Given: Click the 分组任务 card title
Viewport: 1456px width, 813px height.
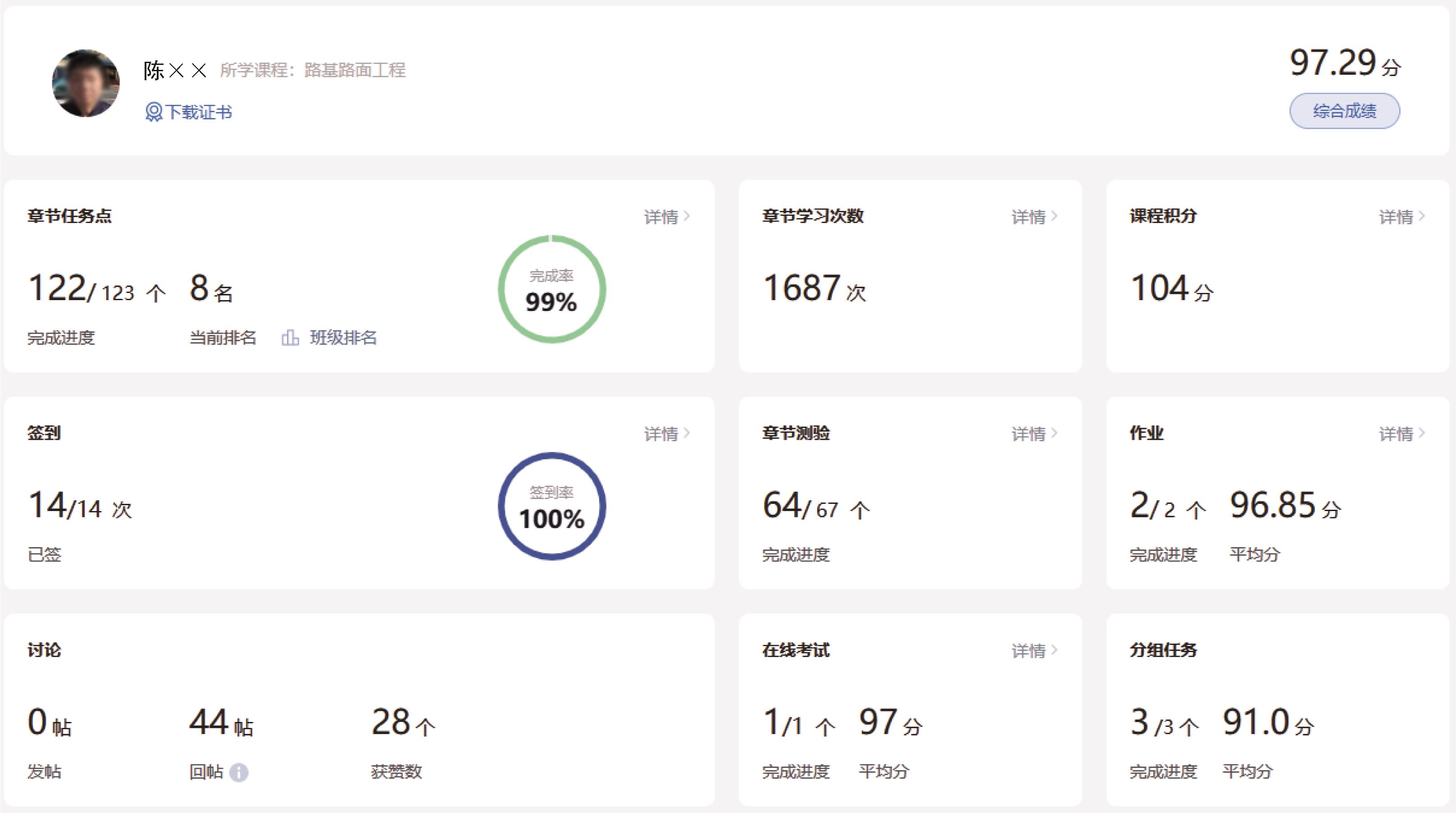Looking at the screenshot, I should pyautogui.click(x=1163, y=650).
